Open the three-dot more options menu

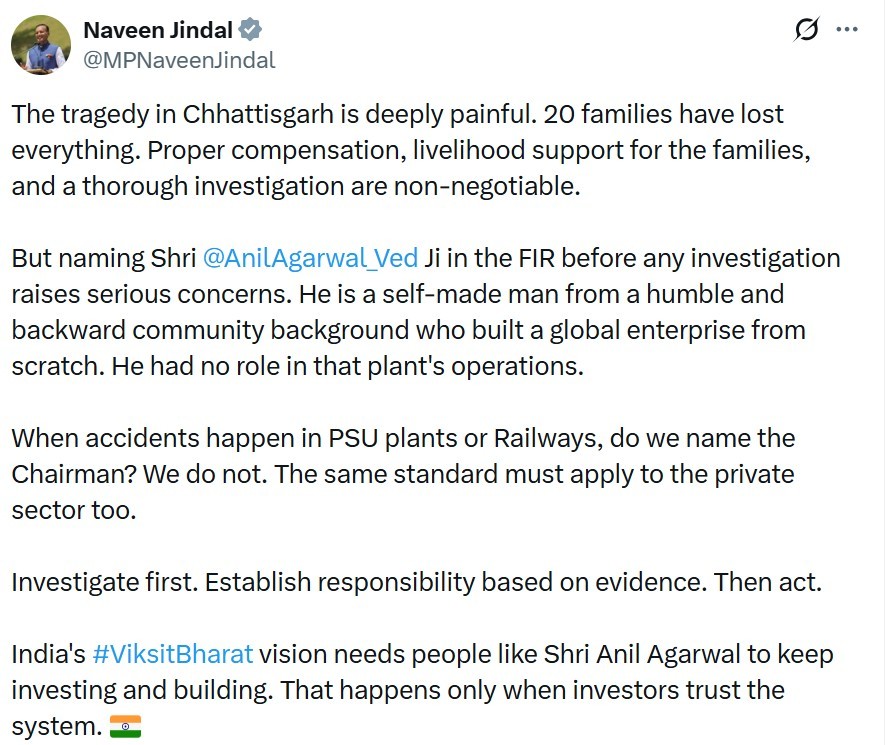click(x=846, y=30)
